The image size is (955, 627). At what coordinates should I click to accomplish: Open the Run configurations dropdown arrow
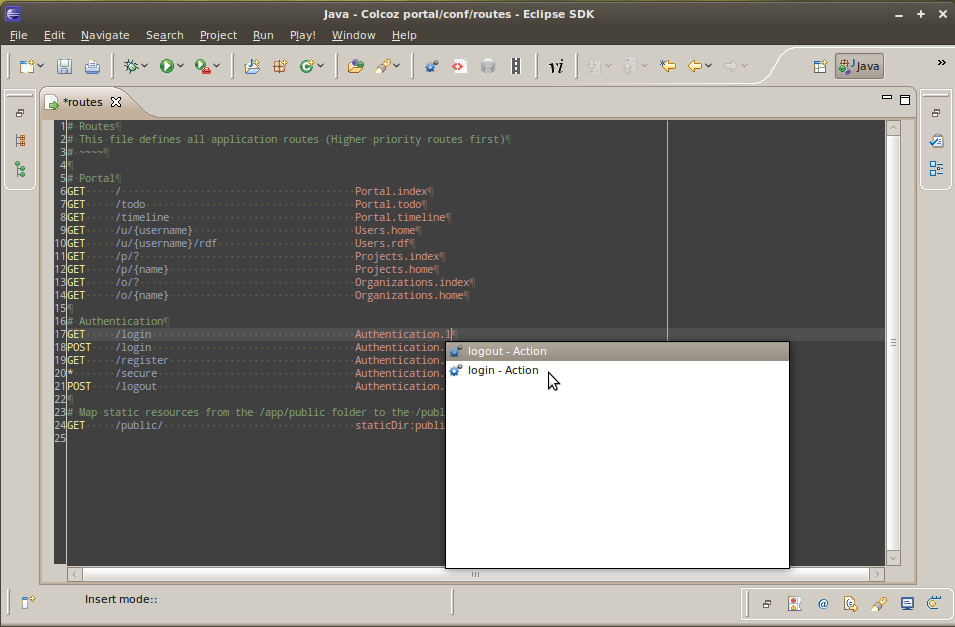(181, 67)
